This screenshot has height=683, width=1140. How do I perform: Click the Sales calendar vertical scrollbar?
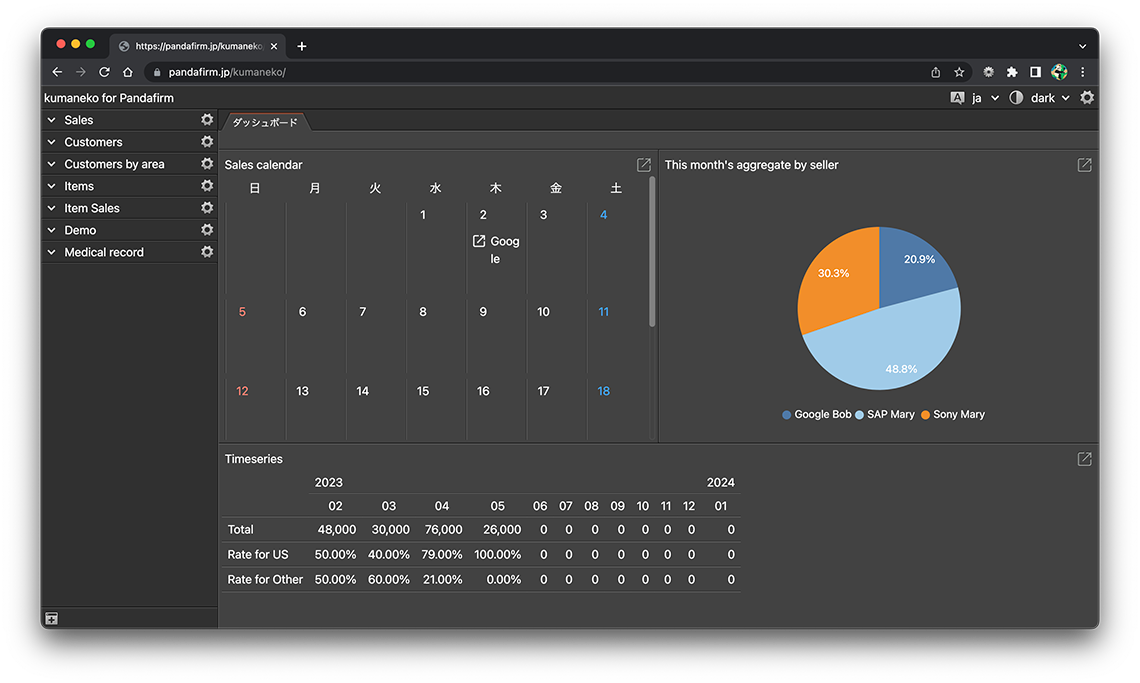pos(652,252)
